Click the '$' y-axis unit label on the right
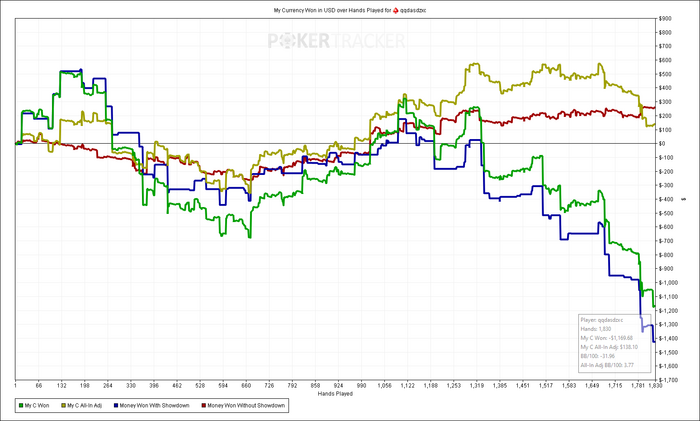This screenshot has height=421, width=700. [684, 199]
